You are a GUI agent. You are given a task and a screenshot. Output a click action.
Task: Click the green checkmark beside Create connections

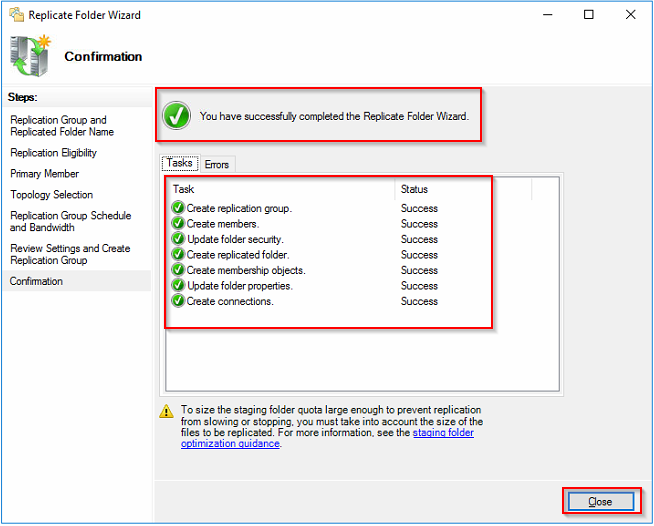coord(178,301)
